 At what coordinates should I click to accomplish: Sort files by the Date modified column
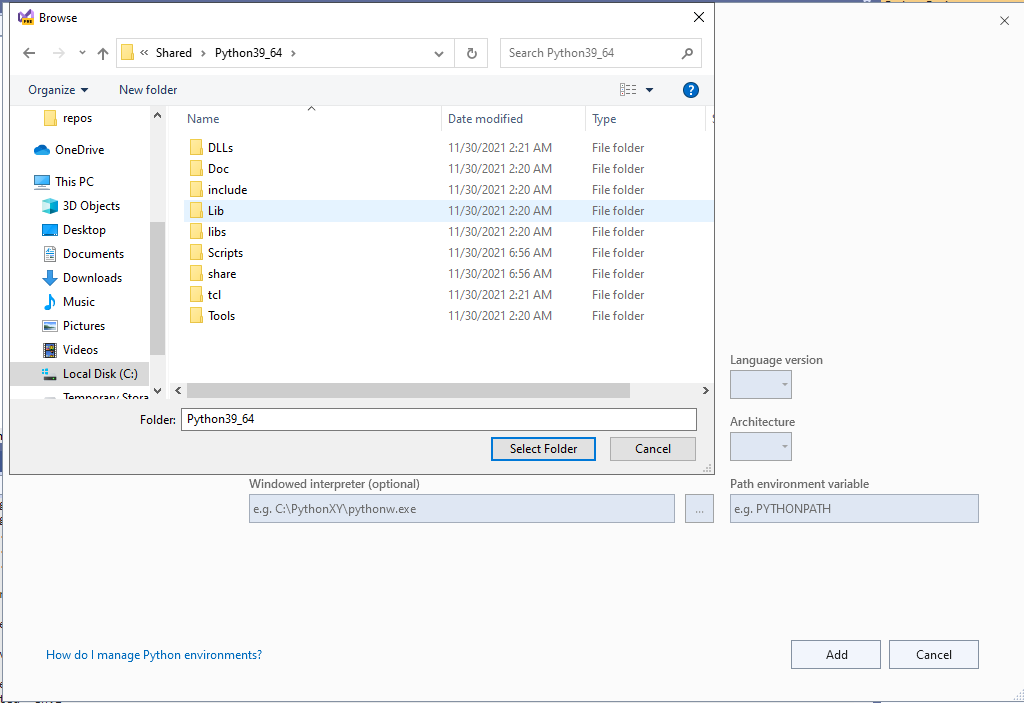tap(486, 118)
